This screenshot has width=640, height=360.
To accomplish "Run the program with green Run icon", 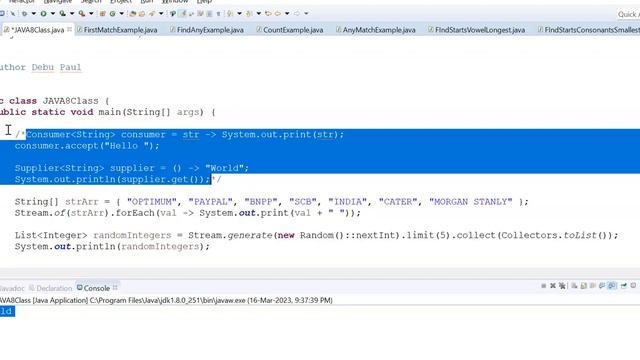I will click(x=43, y=14).
